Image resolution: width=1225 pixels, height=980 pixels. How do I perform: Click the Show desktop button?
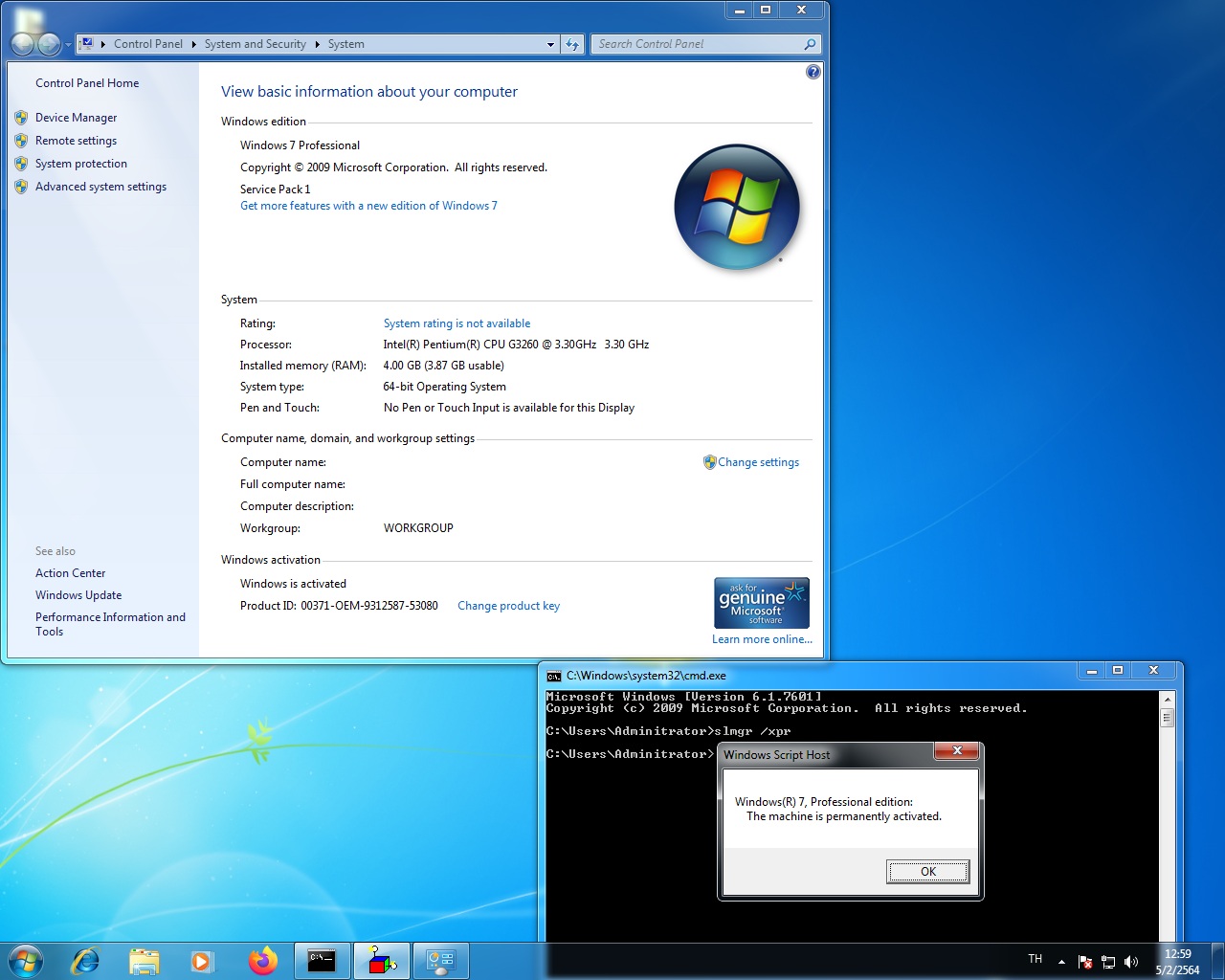1217,961
